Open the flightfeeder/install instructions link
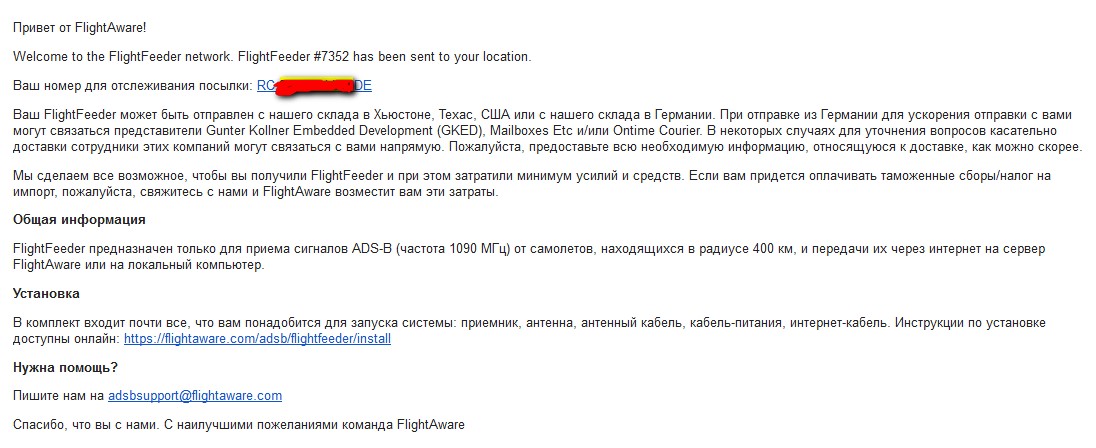This screenshot has width=1096, height=448. (x=257, y=339)
